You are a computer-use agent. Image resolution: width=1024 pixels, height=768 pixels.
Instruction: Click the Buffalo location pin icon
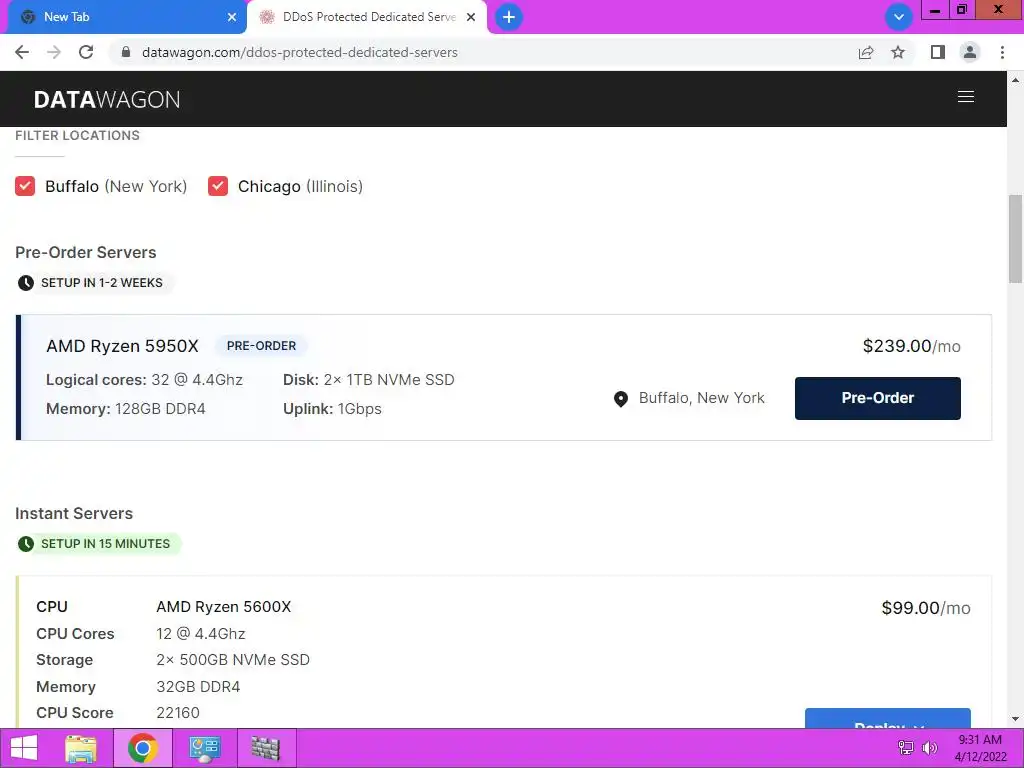tap(621, 399)
